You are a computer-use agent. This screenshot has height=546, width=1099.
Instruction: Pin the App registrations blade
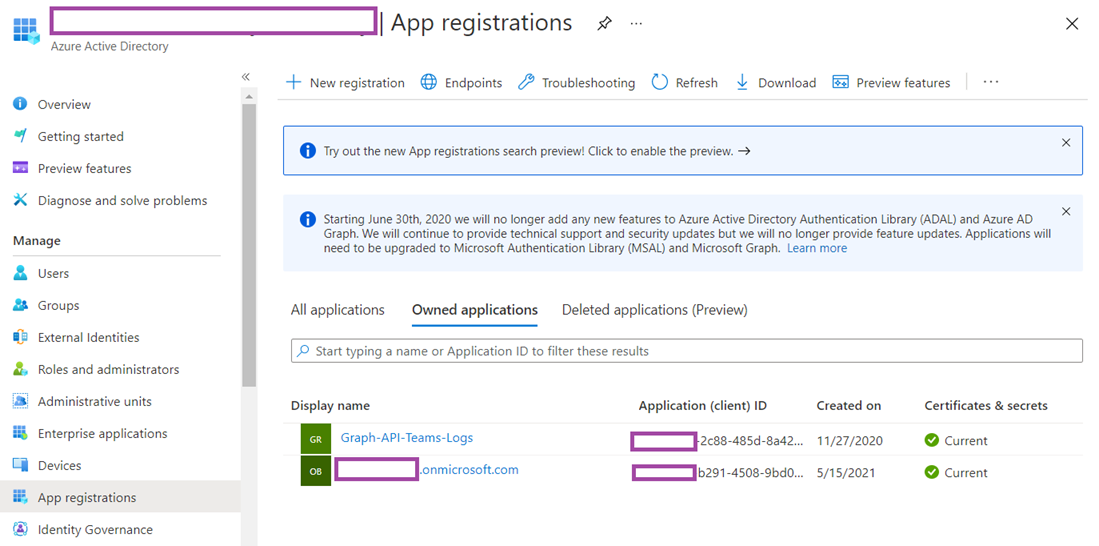603,23
